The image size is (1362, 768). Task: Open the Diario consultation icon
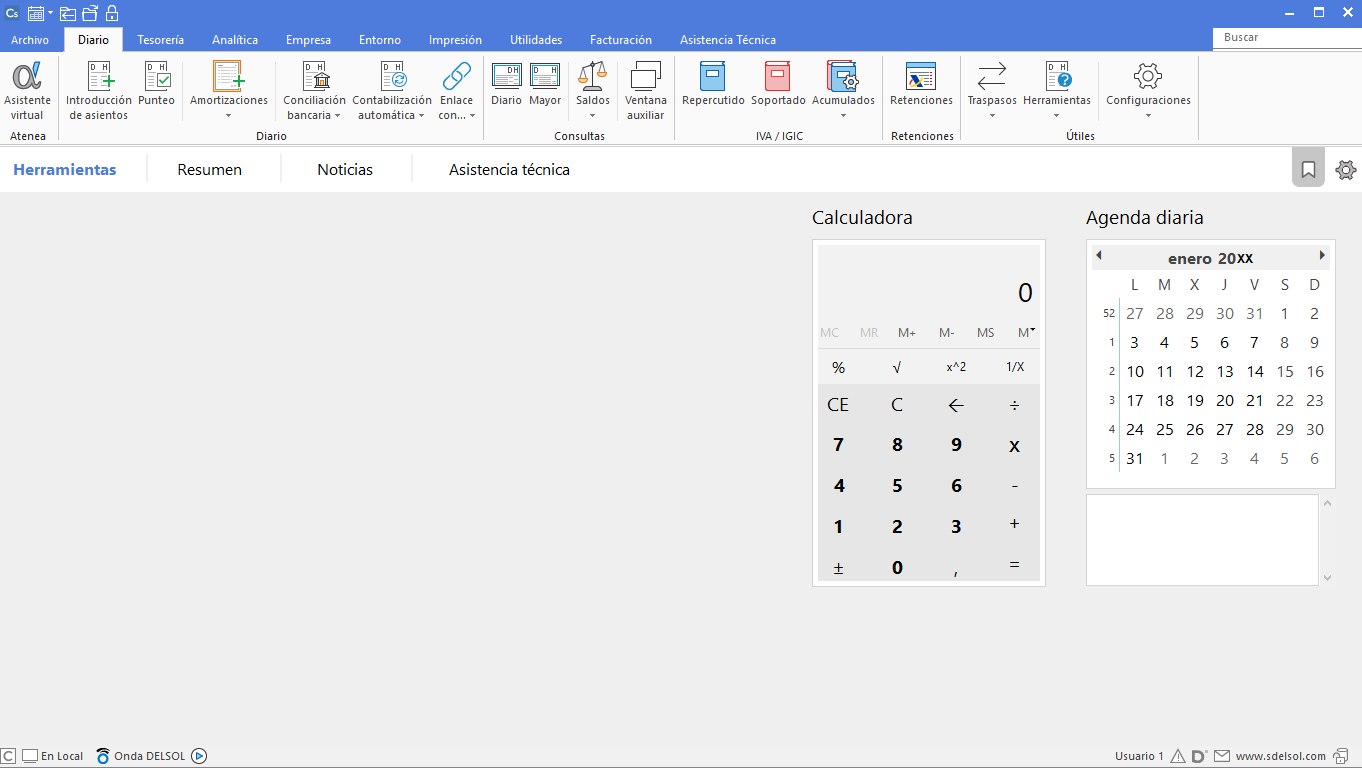[x=506, y=76]
